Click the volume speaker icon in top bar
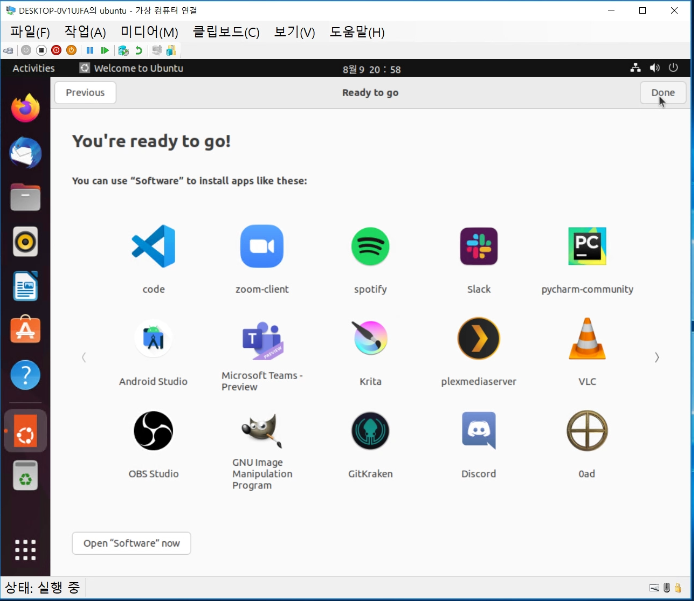 (655, 68)
